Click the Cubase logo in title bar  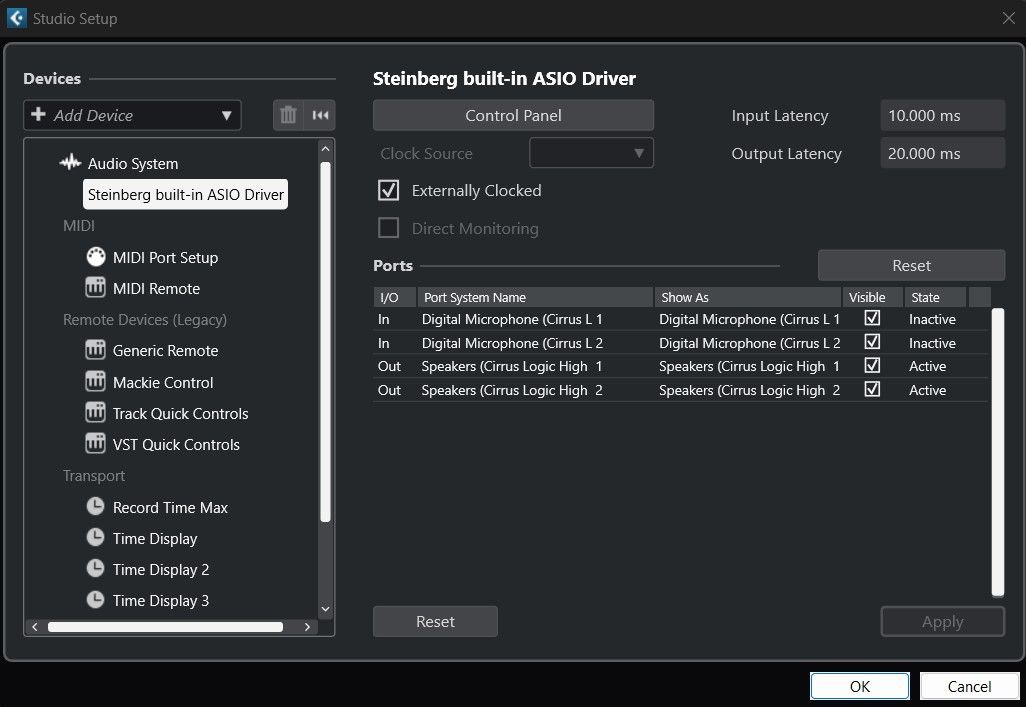point(17,18)
